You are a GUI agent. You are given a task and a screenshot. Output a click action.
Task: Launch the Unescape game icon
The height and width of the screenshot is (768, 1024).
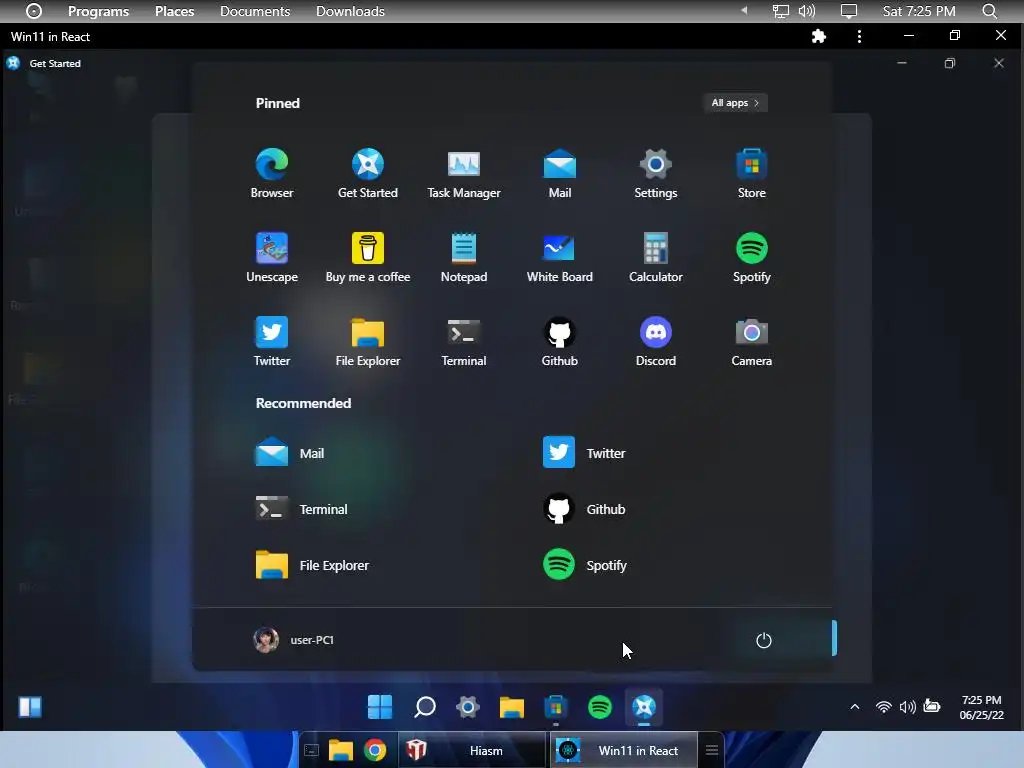272,257
